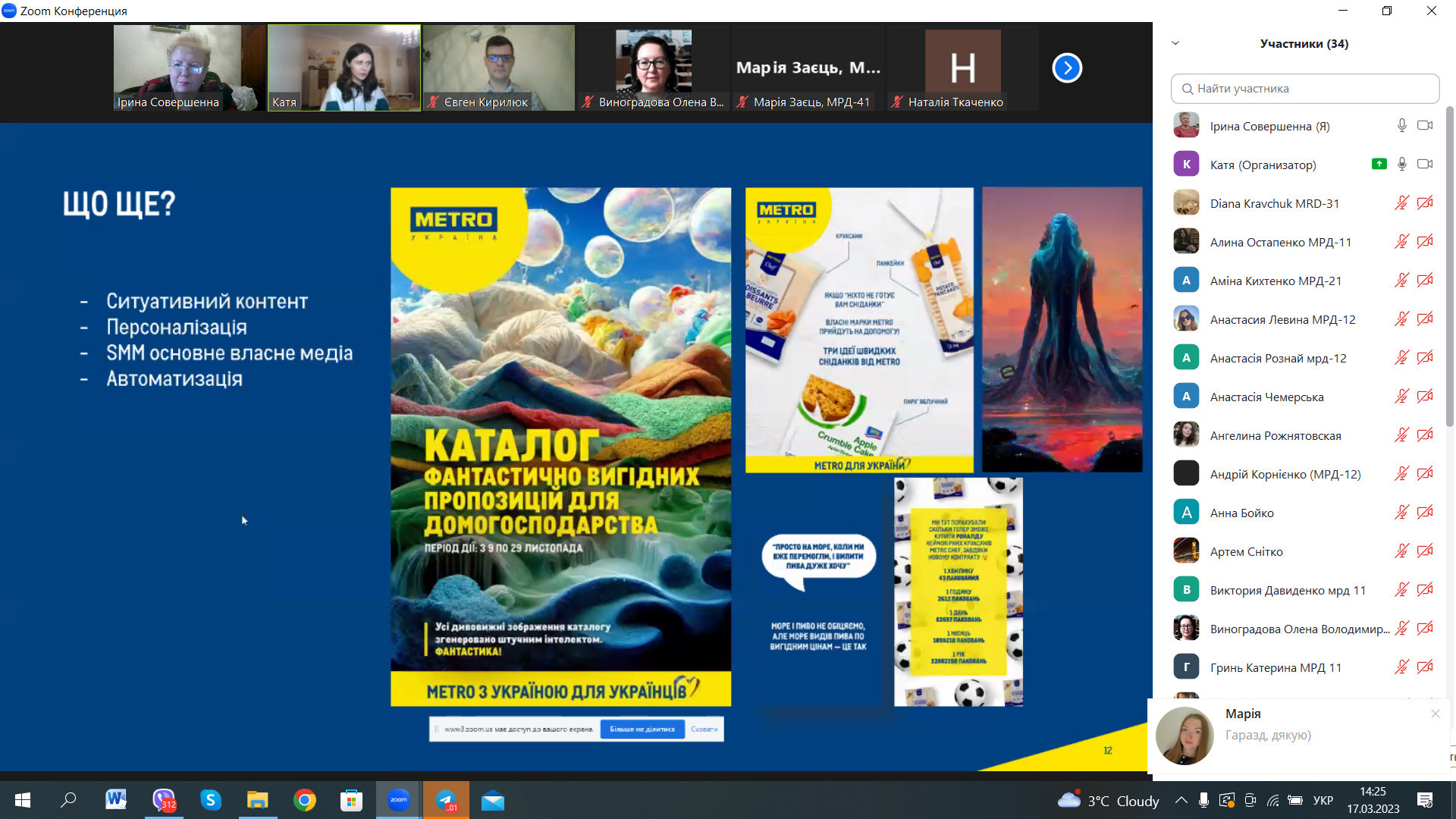This screenshot has height=819, width=1456.
Task: Select Марія Заєць МРД-41 video tile
Action: coord(808,68)
